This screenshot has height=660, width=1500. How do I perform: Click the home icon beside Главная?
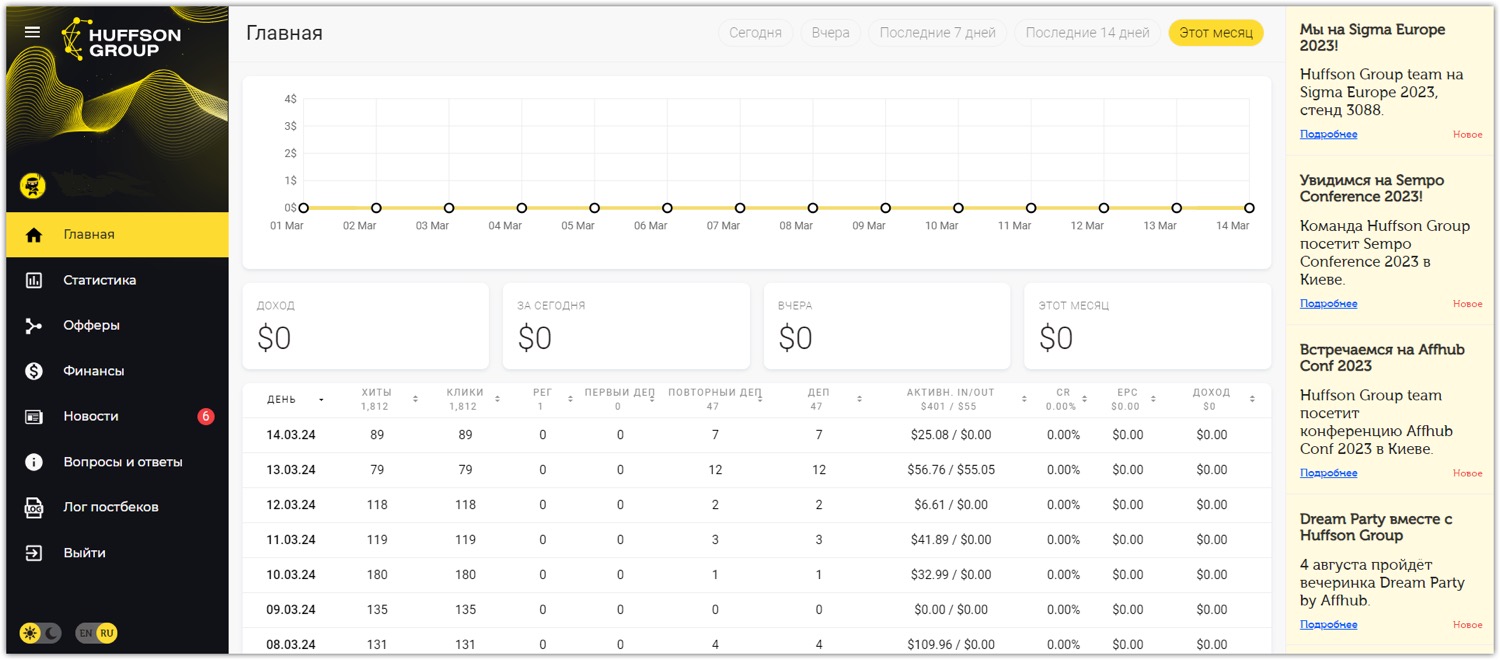click(x=34, y=235)
